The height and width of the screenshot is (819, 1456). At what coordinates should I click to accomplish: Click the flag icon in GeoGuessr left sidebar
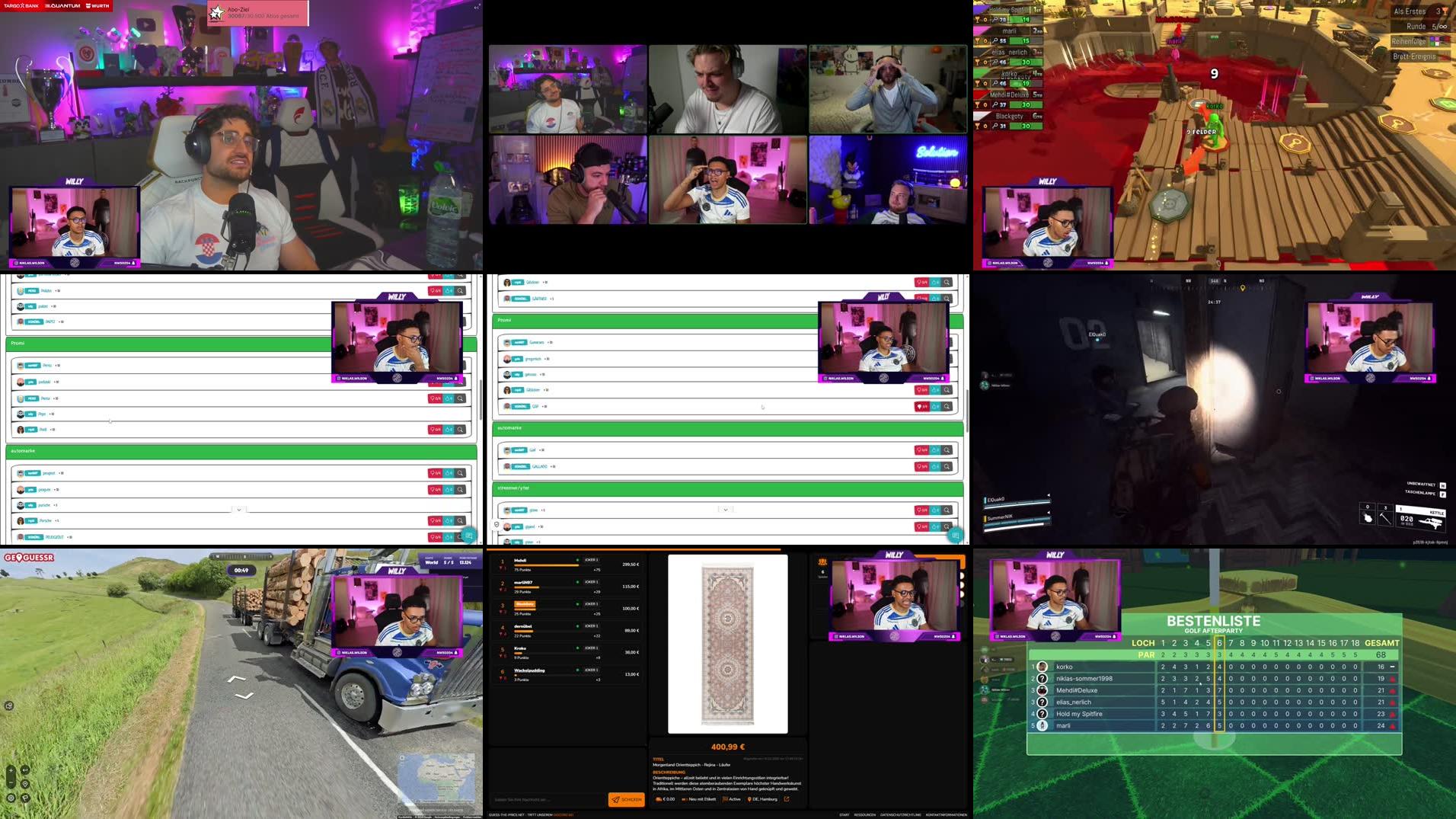(x=25, y=798)
